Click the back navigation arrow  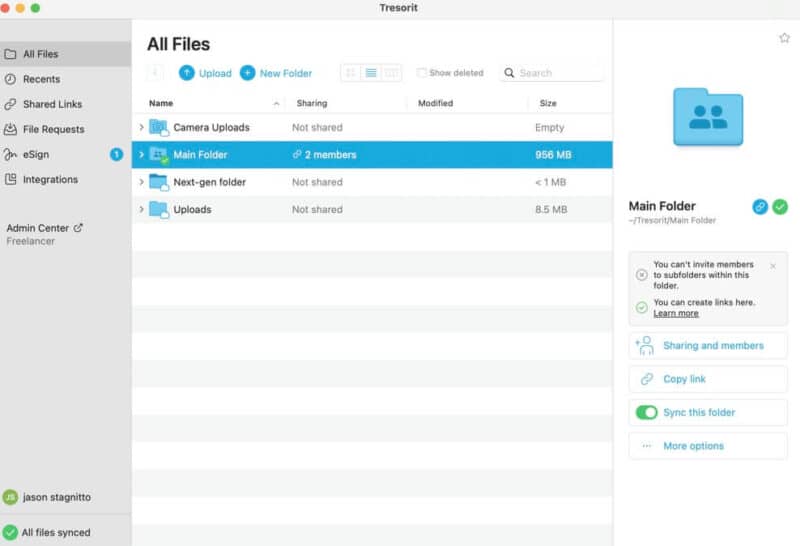click(155, 73)
